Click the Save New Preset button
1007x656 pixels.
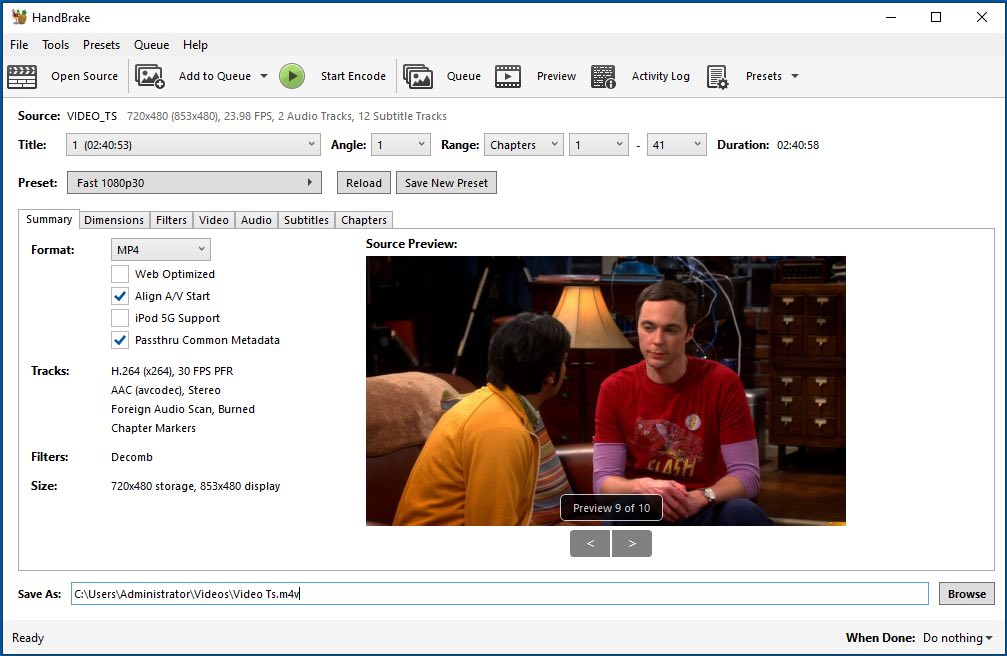tap(446, 183)
